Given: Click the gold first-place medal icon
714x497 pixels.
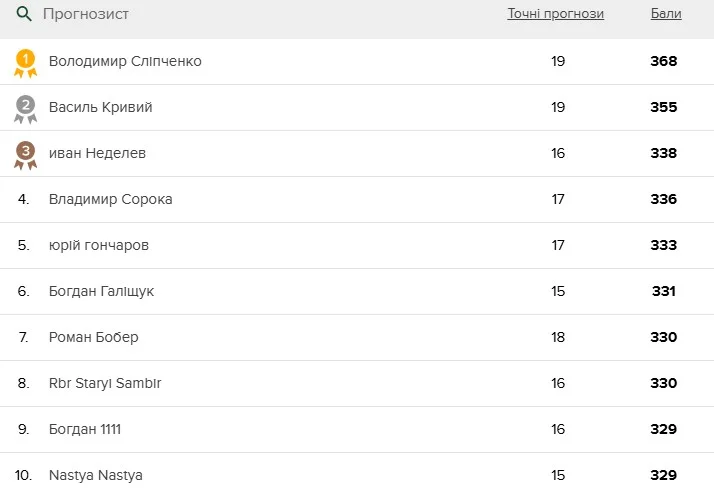Looking at the screenshot, I should tap(25, 62).
